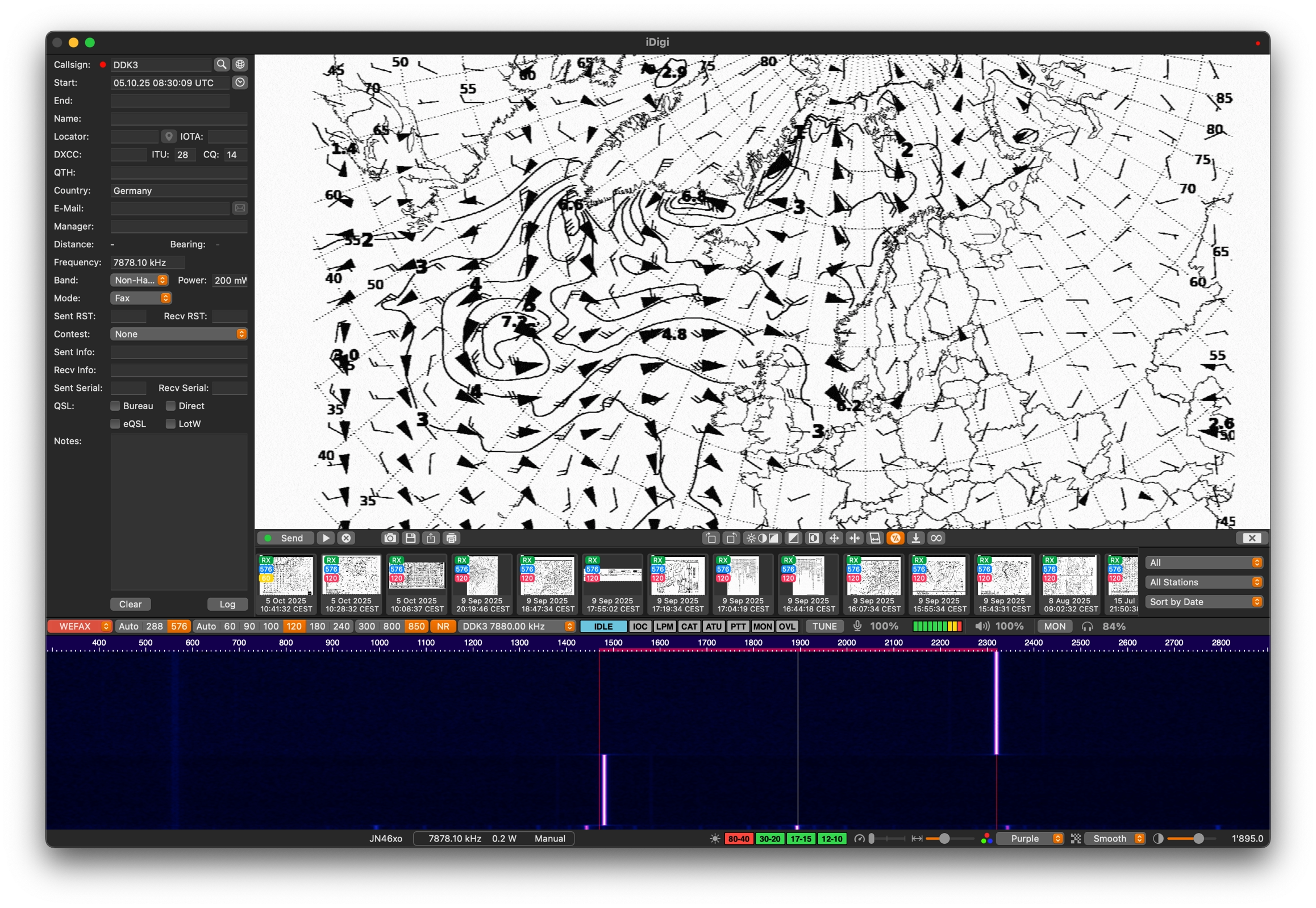Image resolution: width=1316 pixels, height=908 pixels.
Task: Click the TUNE button
Action: tap(824, 626)
